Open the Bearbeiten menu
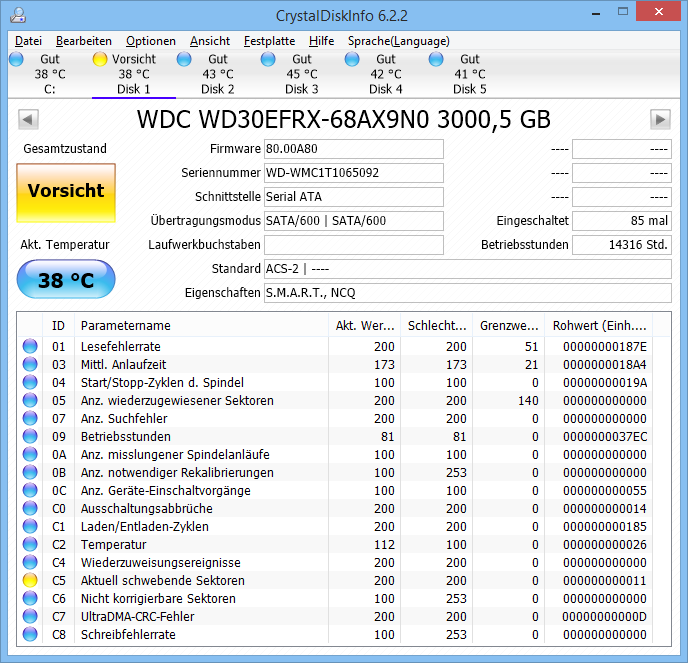 click(84, 41)
